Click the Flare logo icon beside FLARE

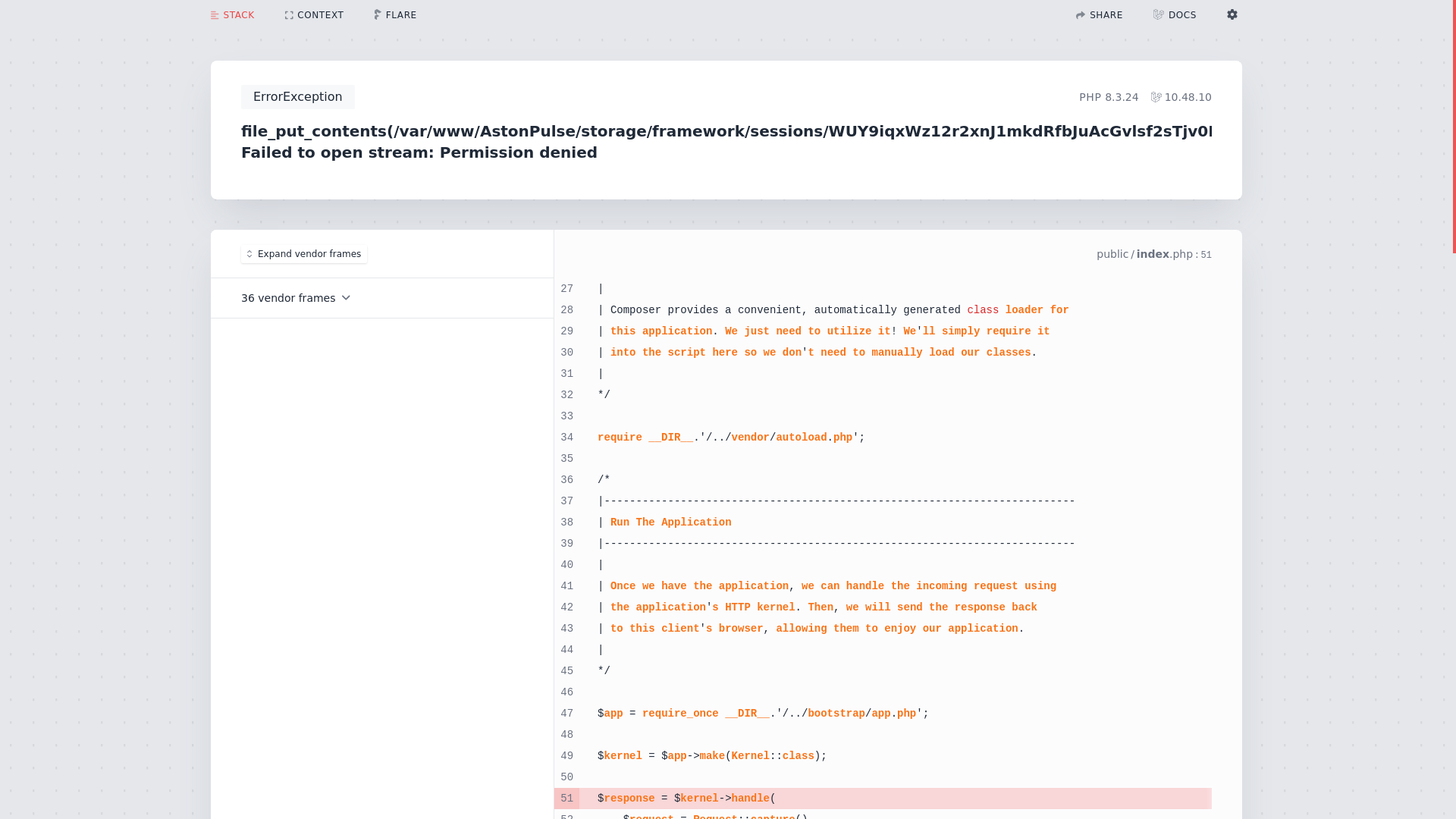coord(378,14)
